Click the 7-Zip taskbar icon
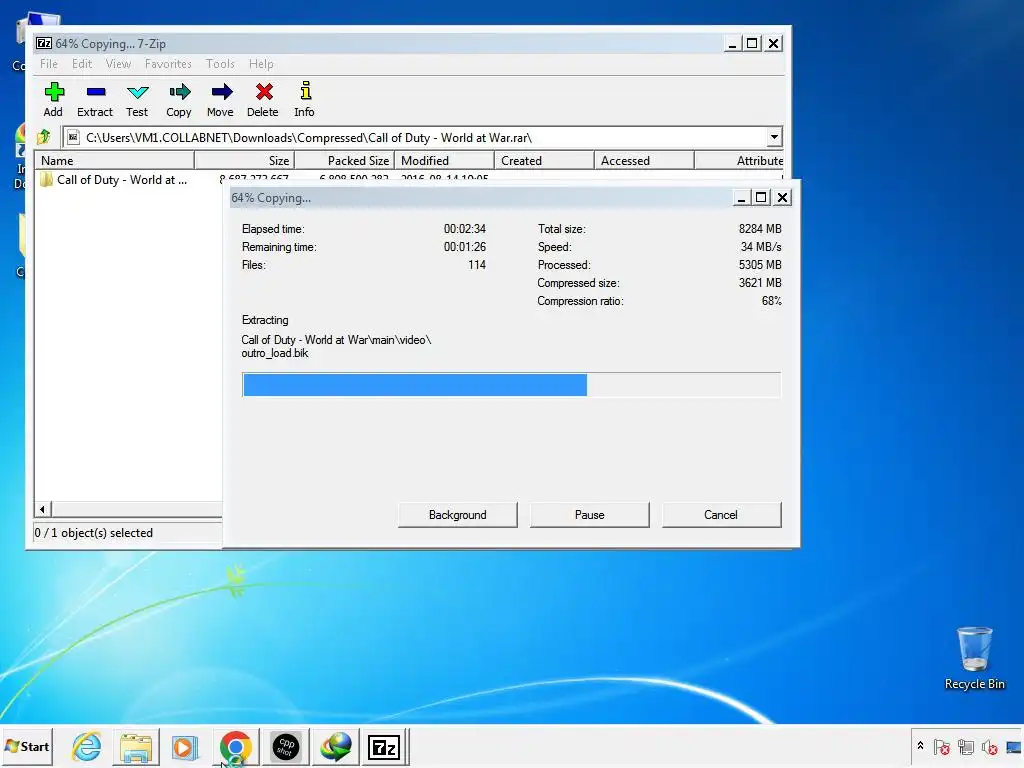Viewport: 1024px width, 768px height. click(x=384, y=746)
